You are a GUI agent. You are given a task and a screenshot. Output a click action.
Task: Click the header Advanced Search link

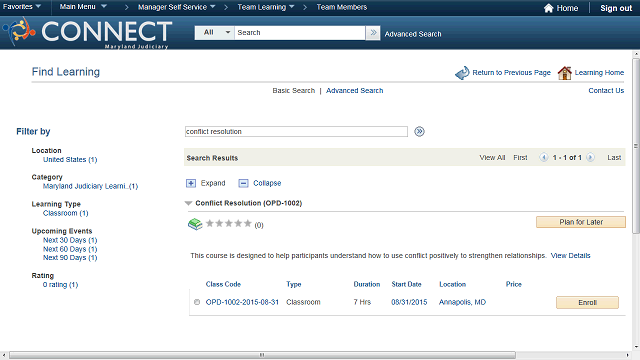(x=413, y=34)
